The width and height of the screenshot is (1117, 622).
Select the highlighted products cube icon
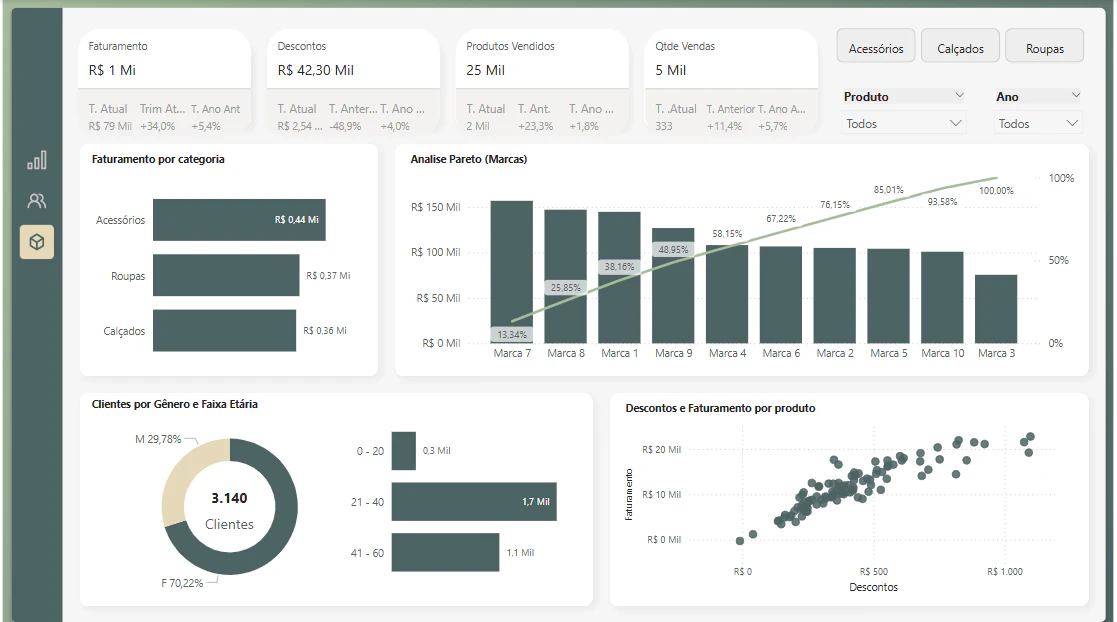click(37, 242)
